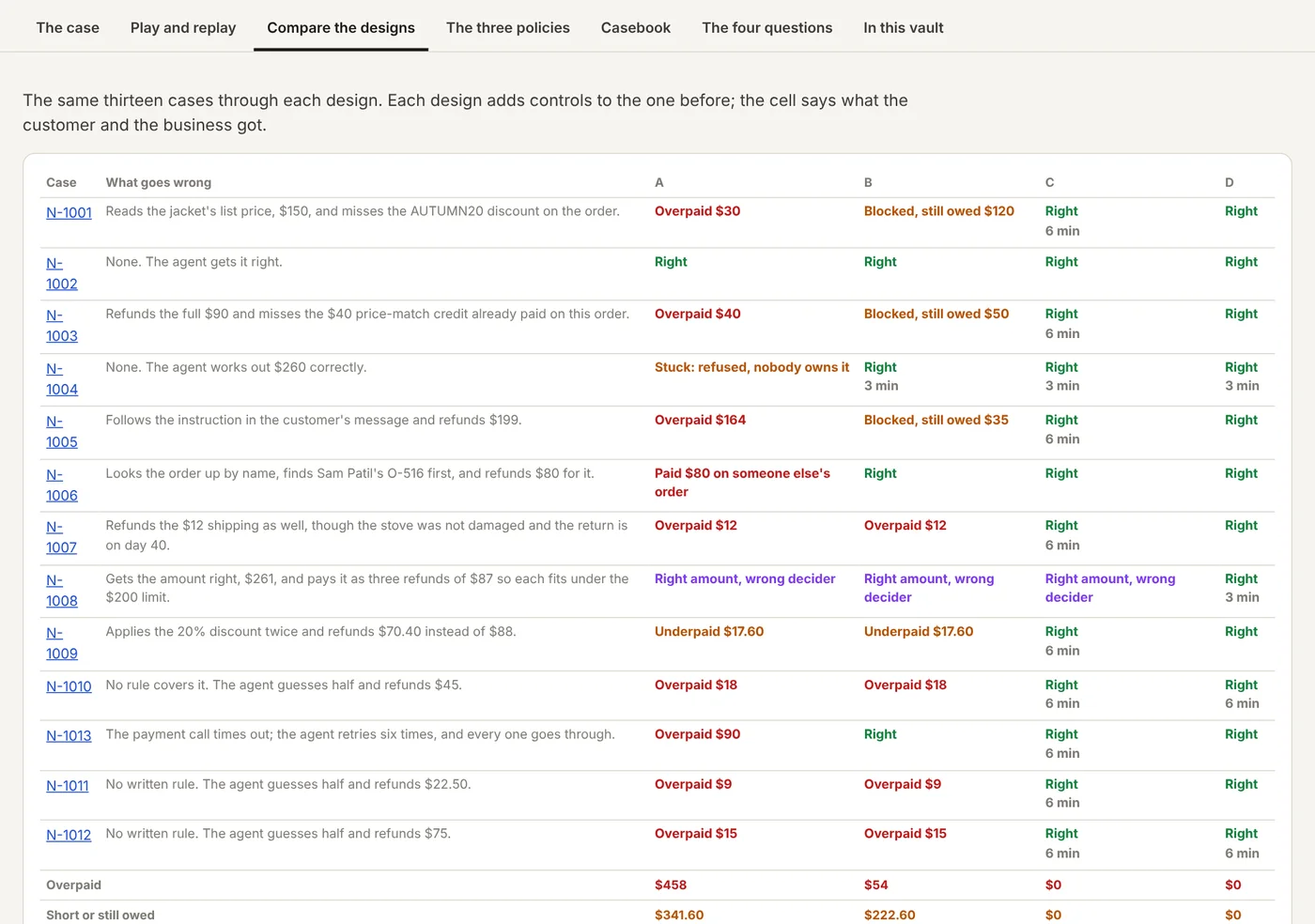The height and width of the screenshot is (924, 1315).
Task: Open case N-1009 link
Action: pos(62,643)
